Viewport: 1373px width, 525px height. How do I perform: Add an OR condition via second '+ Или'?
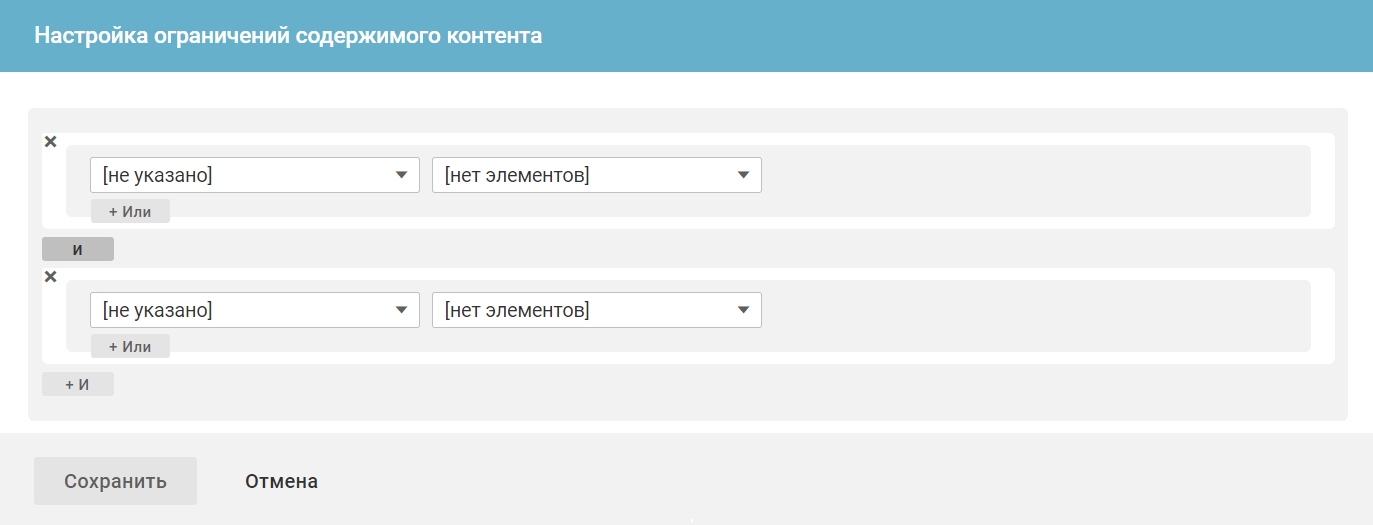(x=130, y=346)
